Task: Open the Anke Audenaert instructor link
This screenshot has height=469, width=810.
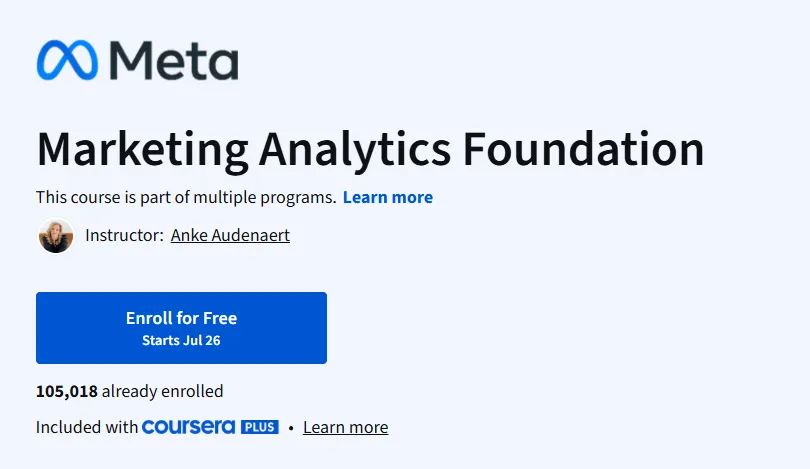Action: (x=230, y=236)
